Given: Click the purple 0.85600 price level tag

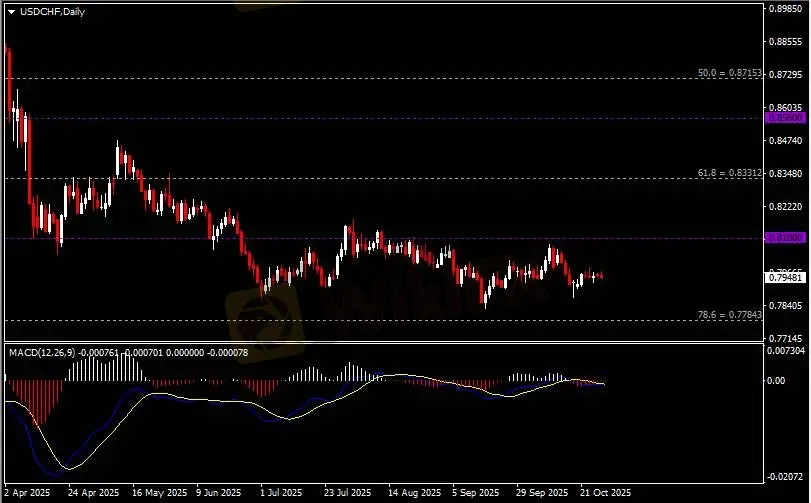Looking at the screenshot, I should (x=786, y=118).
